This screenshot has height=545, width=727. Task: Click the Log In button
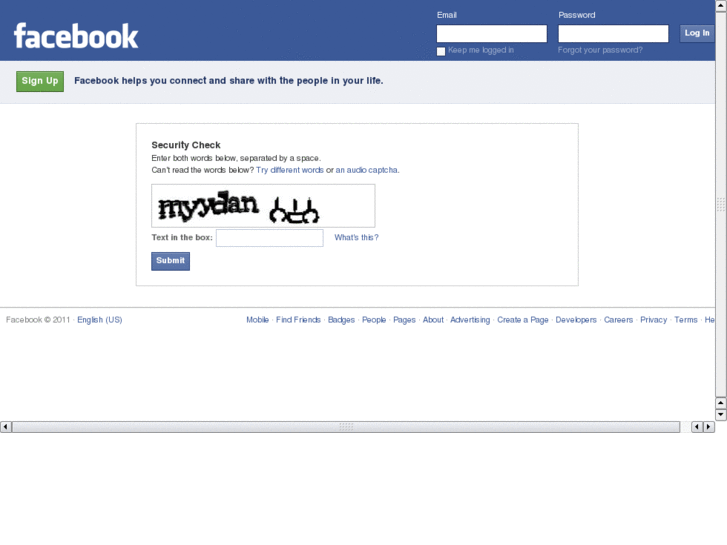697,33
